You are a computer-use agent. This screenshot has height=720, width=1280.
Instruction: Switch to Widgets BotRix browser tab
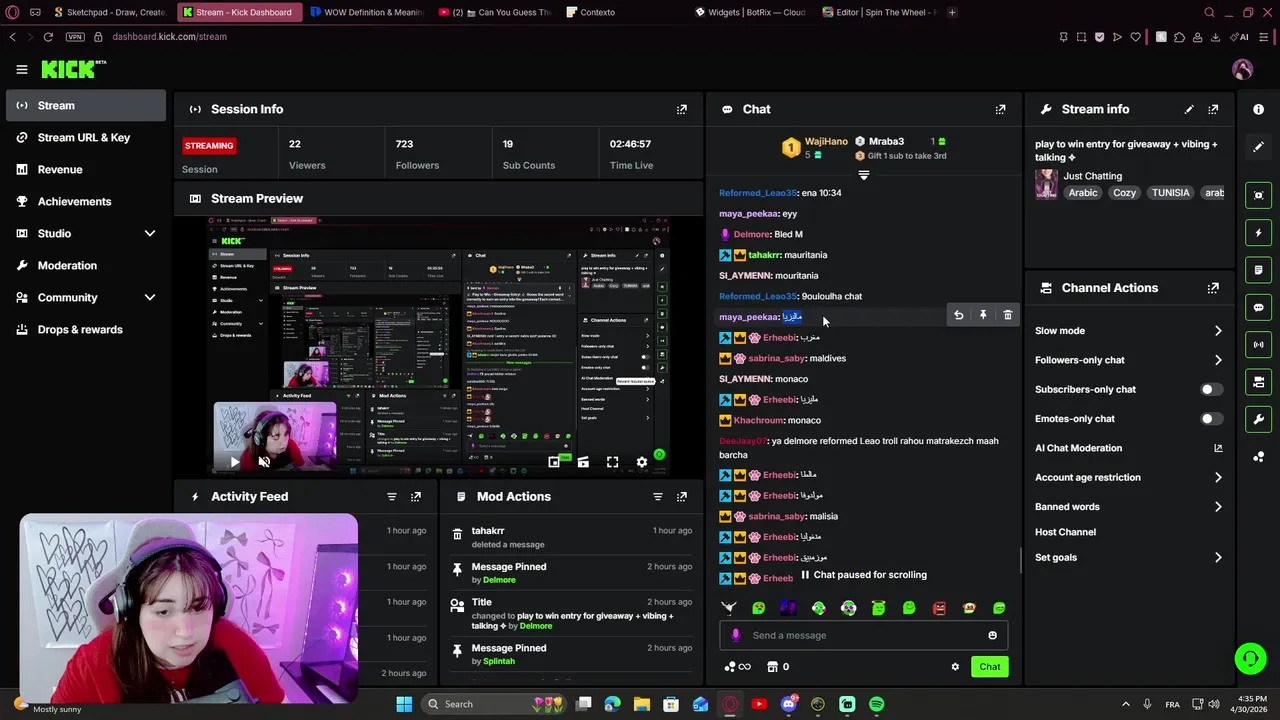(x=755, y=12)
